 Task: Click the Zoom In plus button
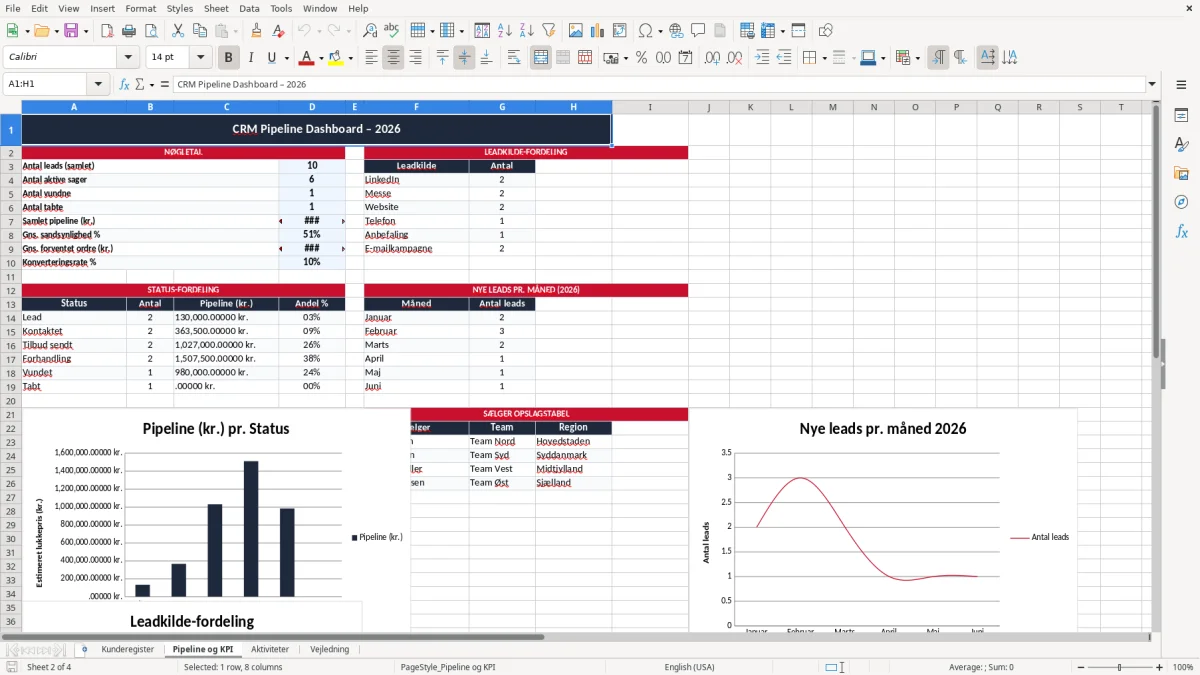[x=1159, y=667]
